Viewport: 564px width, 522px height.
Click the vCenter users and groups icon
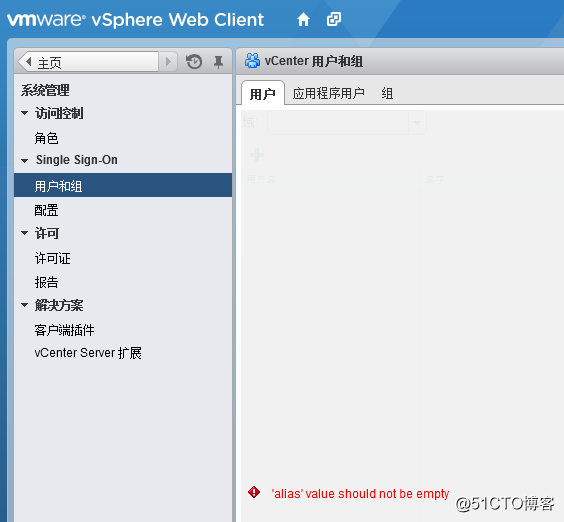(x=253, y=60)
